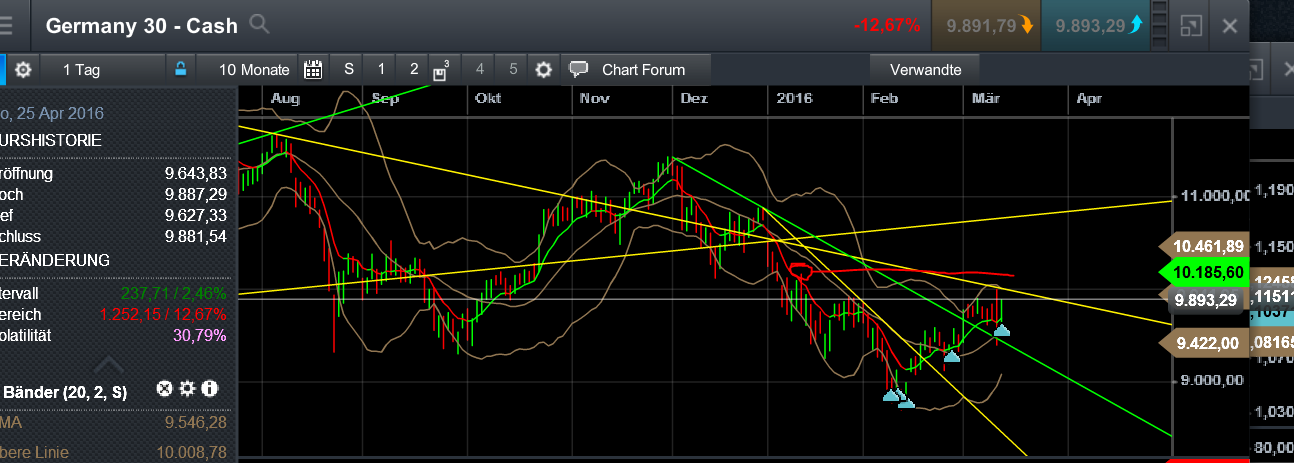Open the hamburger menu beside Germany 30 title
Image resolution: width=1294 pixels, height=463 pixels.
coord(6,24)
